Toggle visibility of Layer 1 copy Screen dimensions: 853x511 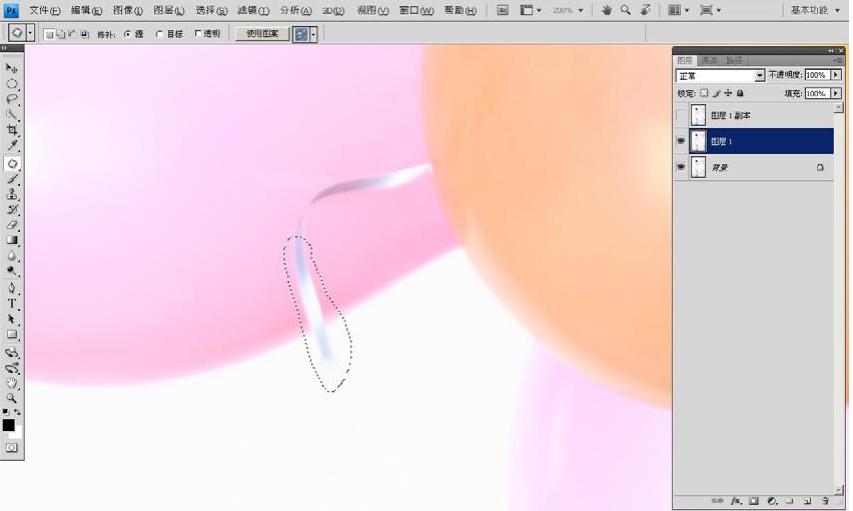pos(681,115)
